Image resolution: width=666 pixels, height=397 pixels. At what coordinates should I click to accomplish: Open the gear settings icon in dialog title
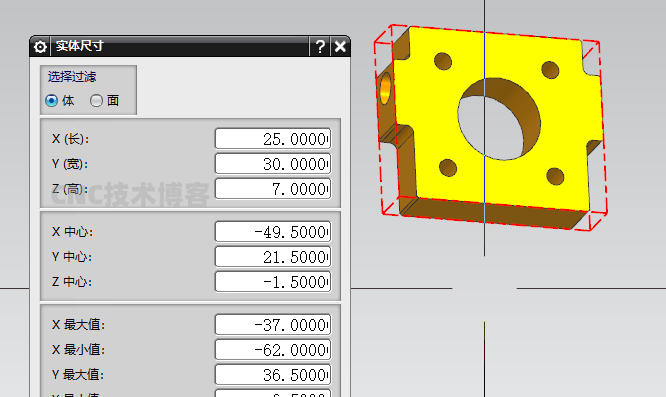40,46
